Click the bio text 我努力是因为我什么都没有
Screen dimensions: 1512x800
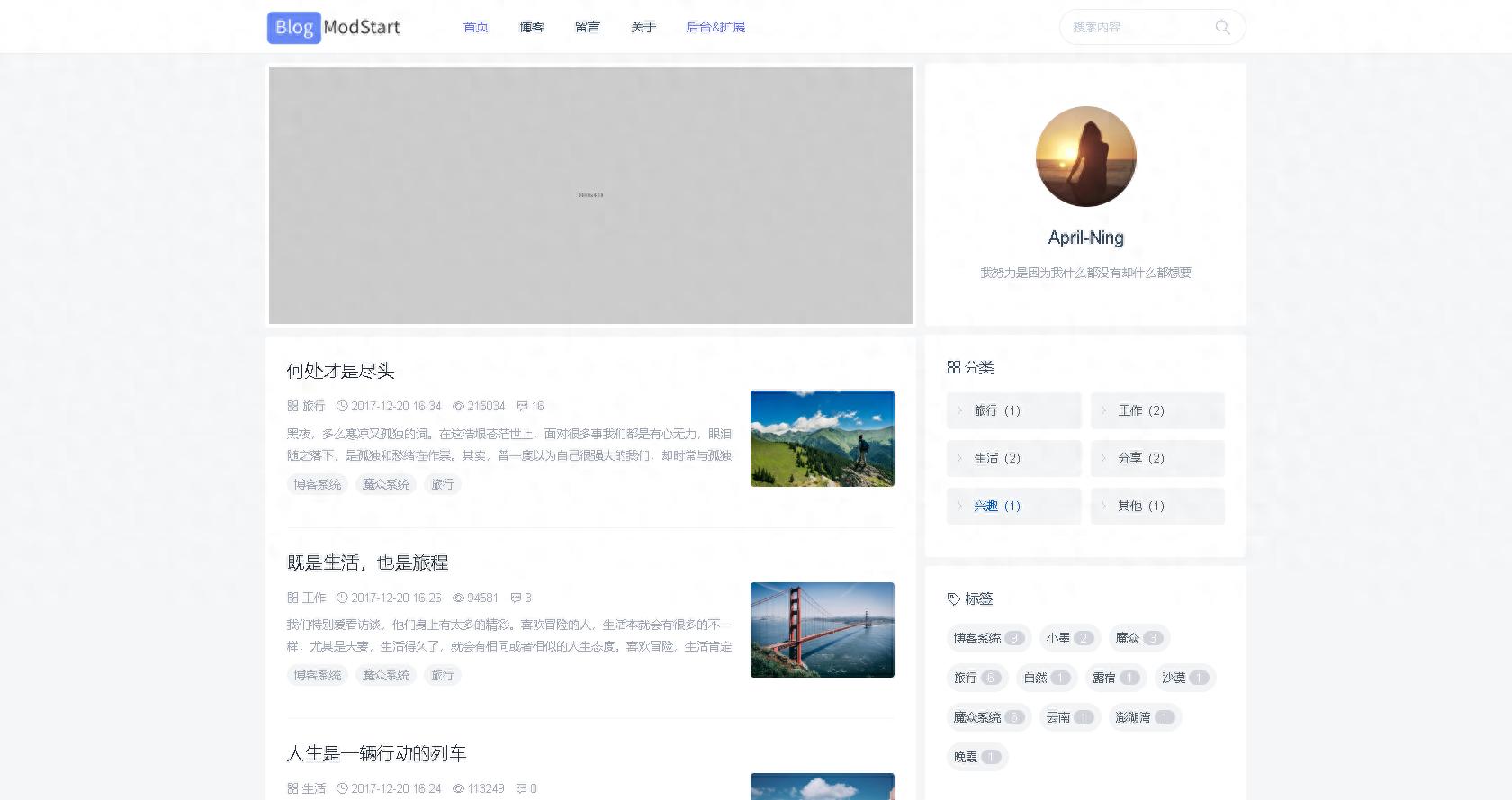(1085, 273)
